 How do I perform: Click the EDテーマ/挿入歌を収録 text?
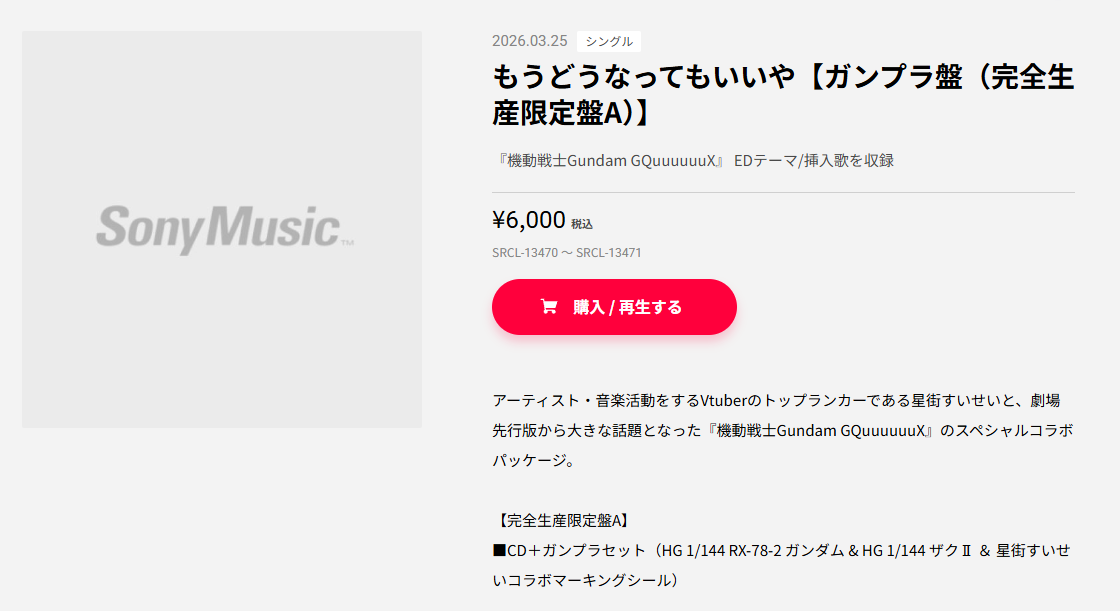tap(813, 161)
